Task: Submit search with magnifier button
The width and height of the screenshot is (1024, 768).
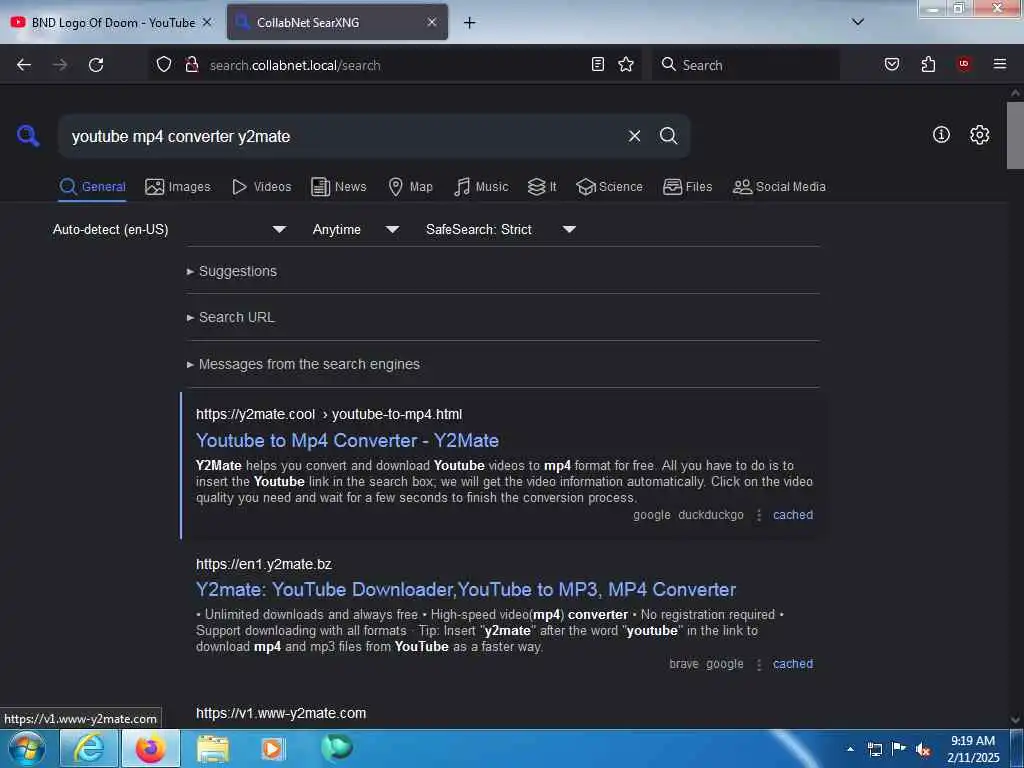Action: point(668,136)
